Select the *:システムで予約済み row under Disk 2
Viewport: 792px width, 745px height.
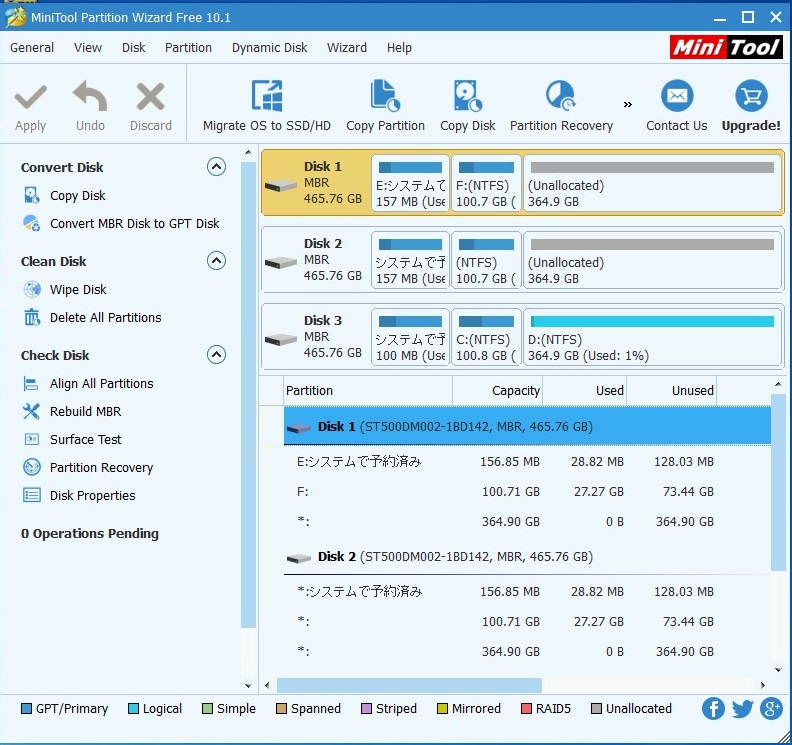click(527, 591)
